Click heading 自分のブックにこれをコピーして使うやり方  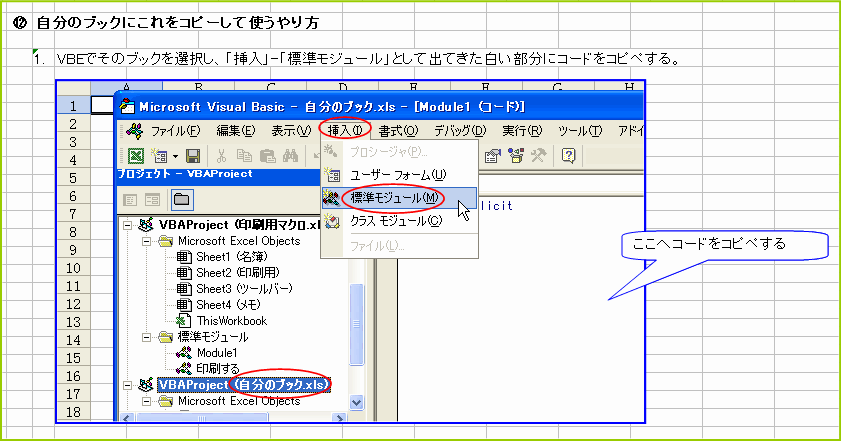tap(178, 23)
